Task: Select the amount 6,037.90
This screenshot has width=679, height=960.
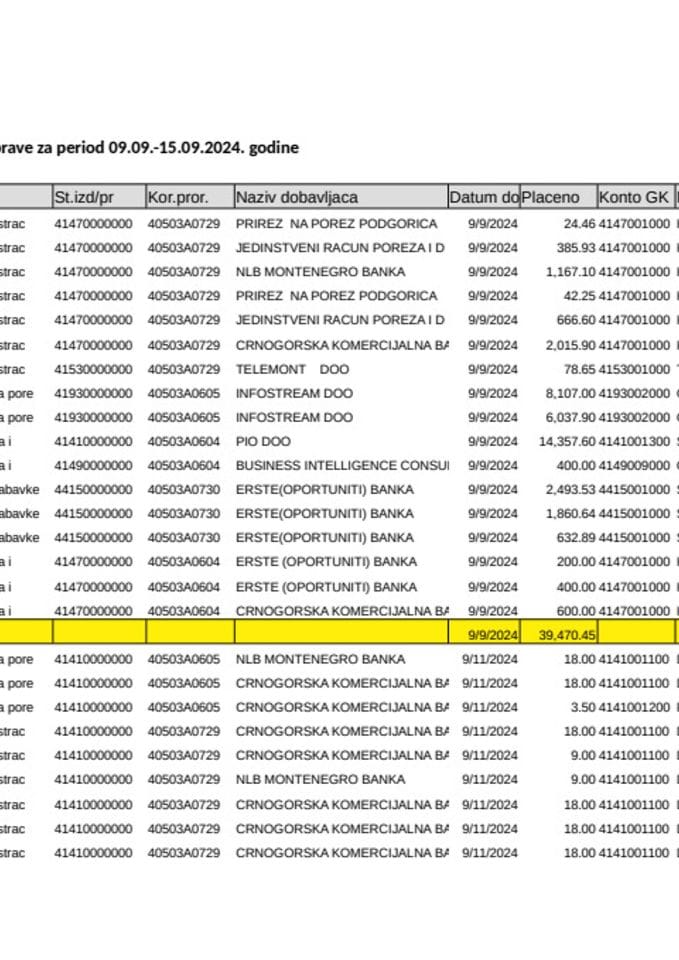Action: (571, 418)
